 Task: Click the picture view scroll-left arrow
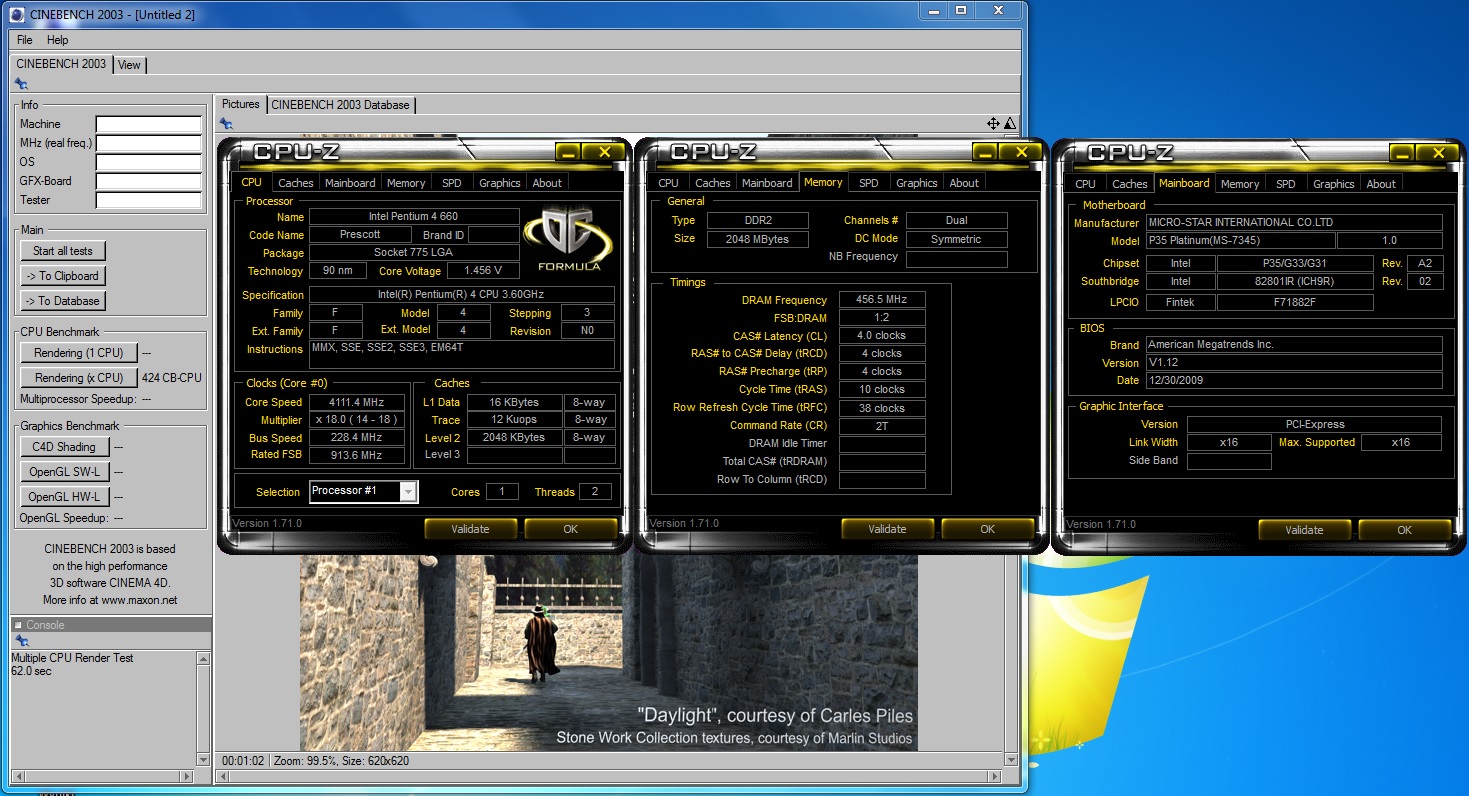click(x=223, y=776)
